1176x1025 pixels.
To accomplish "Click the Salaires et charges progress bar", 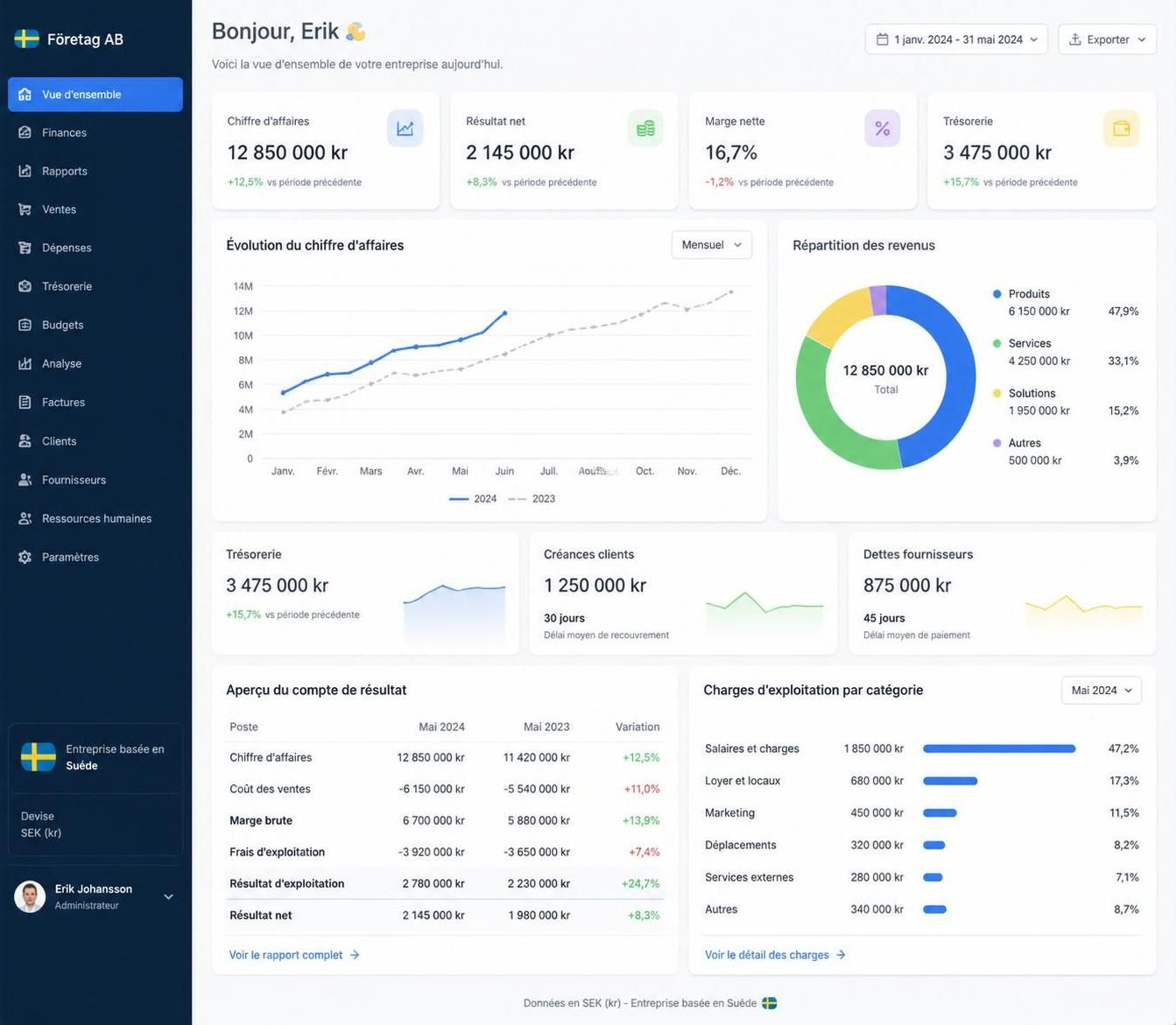I will pyautogui.click(x=999, y=748).
